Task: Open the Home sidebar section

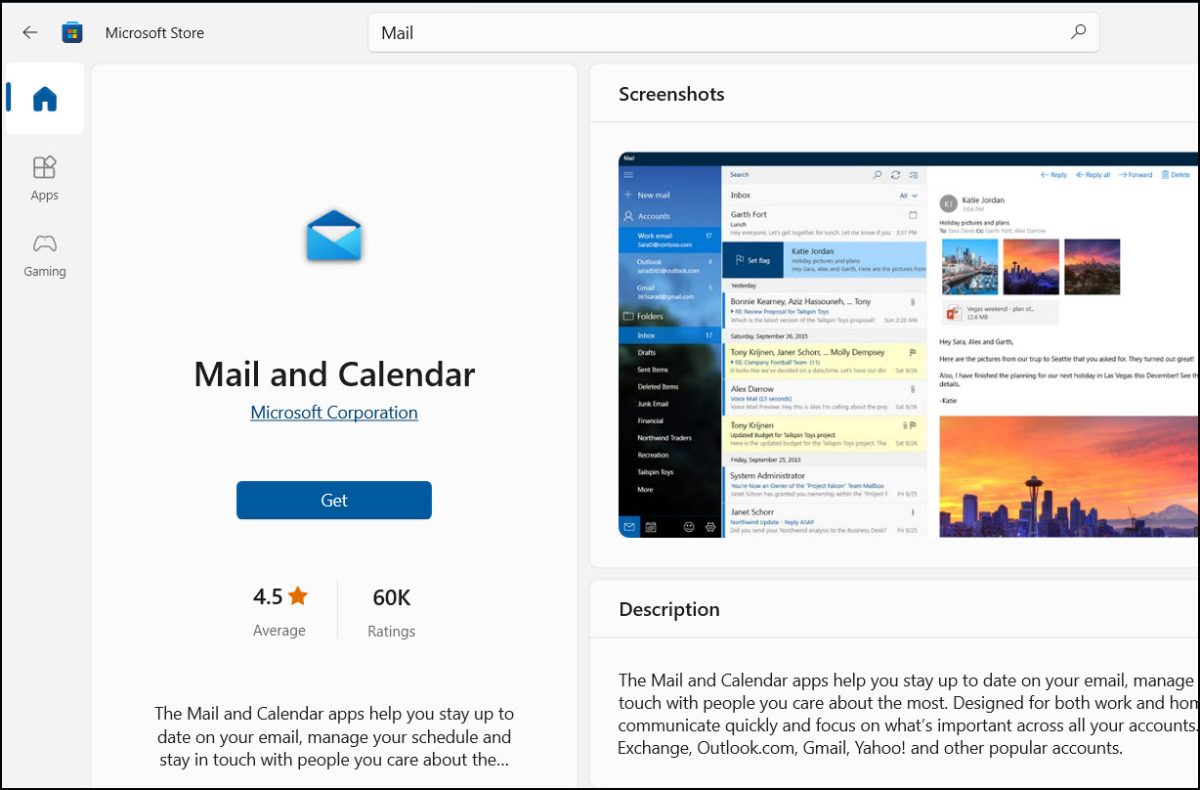Action: [x=45, y=98]
